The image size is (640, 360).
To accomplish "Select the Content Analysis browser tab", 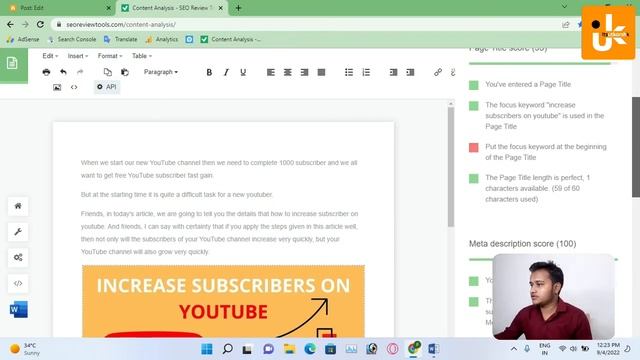I will coord(171,8).
